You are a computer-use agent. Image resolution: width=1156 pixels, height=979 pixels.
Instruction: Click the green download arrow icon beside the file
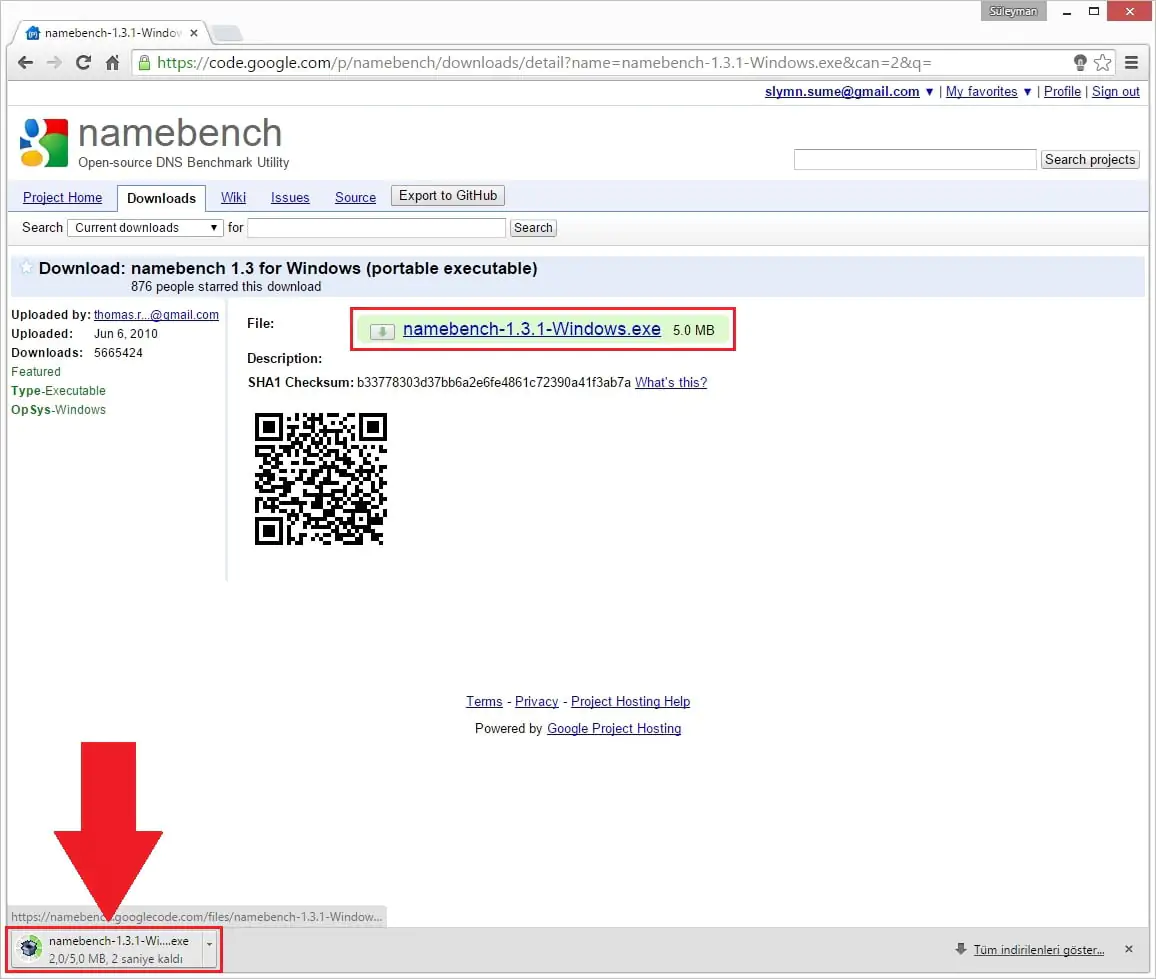(x=382, y=331)
